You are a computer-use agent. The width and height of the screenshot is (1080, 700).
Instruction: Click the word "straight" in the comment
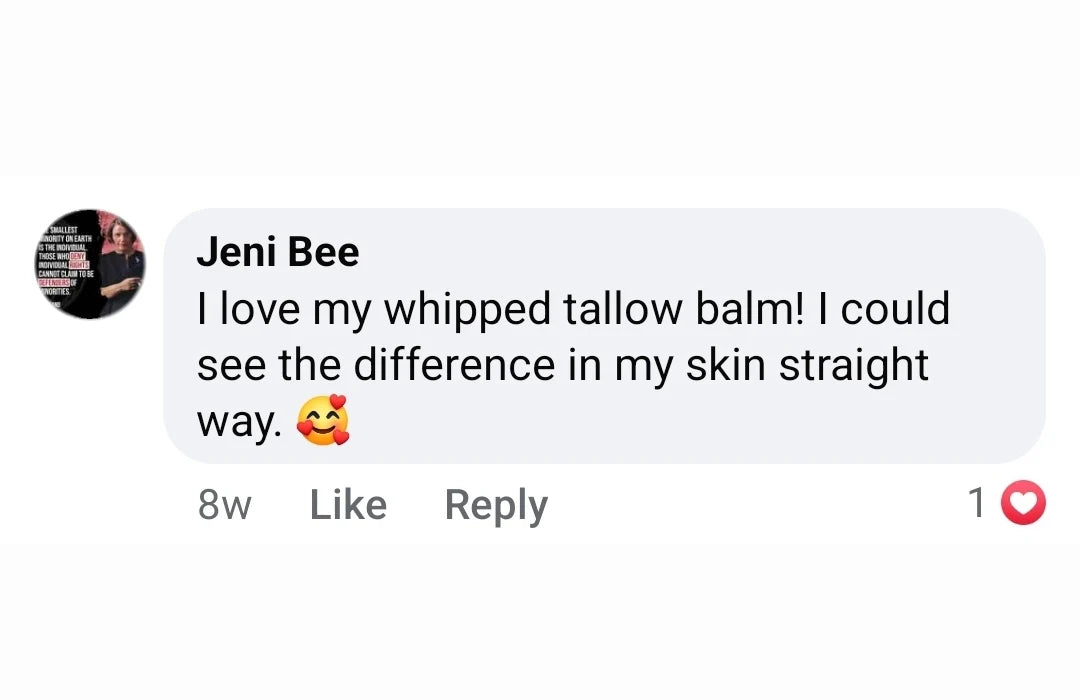[854, 367]
